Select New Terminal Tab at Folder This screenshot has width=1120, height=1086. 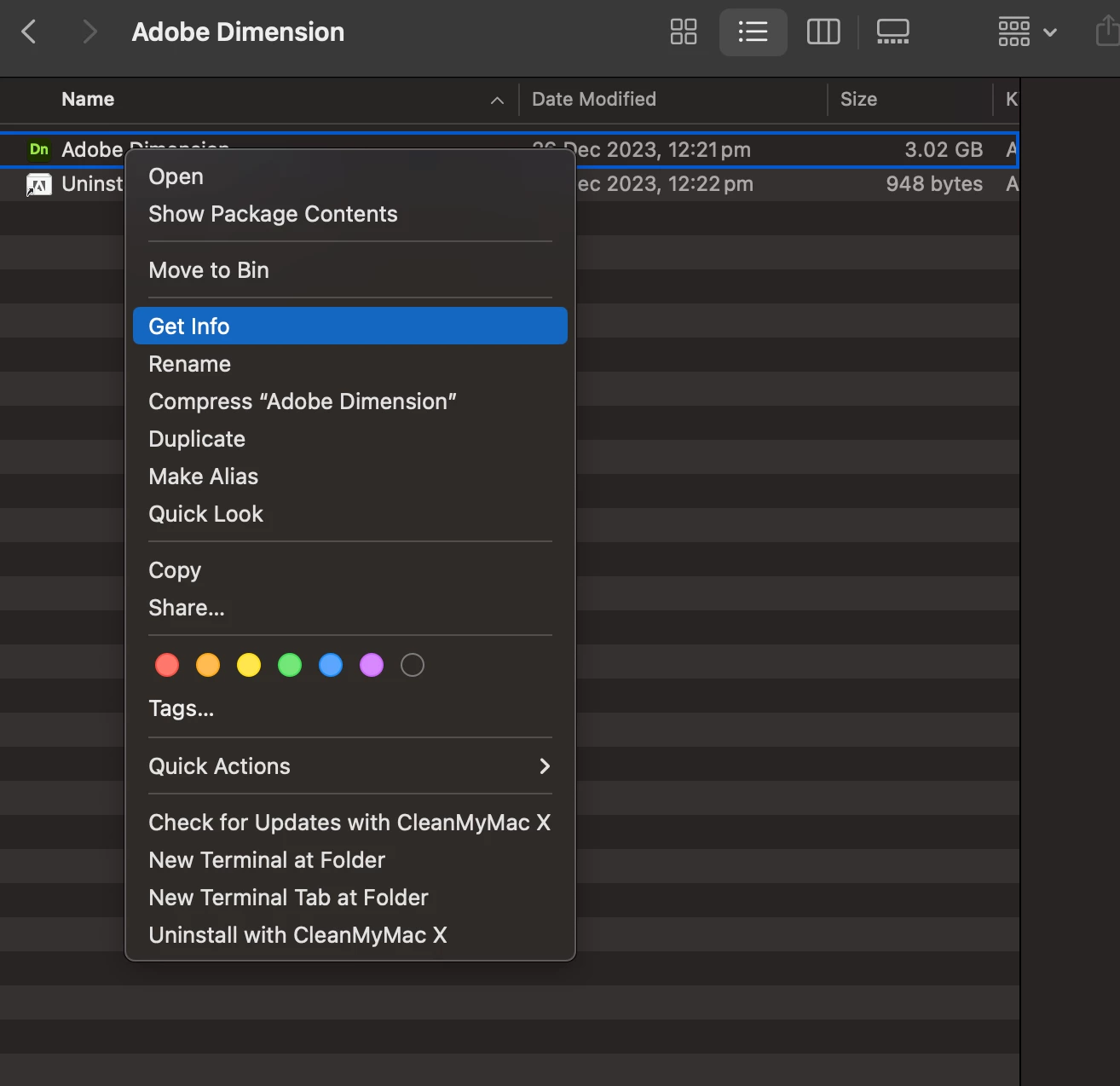coord(350,898)
